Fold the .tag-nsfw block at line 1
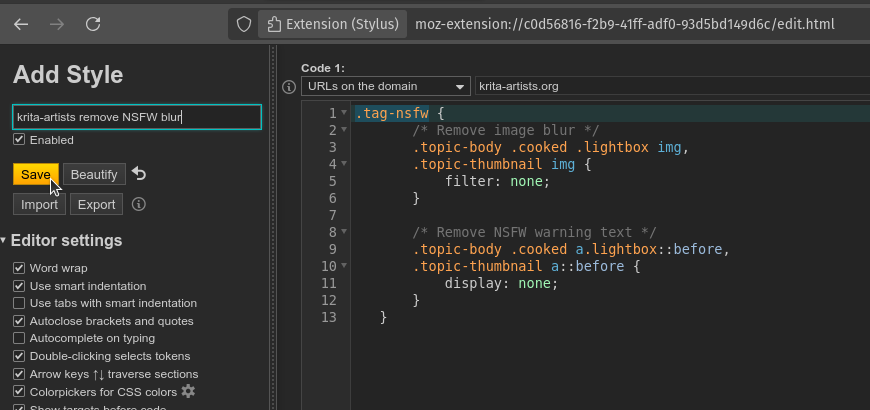 click(x=344, y=113)
